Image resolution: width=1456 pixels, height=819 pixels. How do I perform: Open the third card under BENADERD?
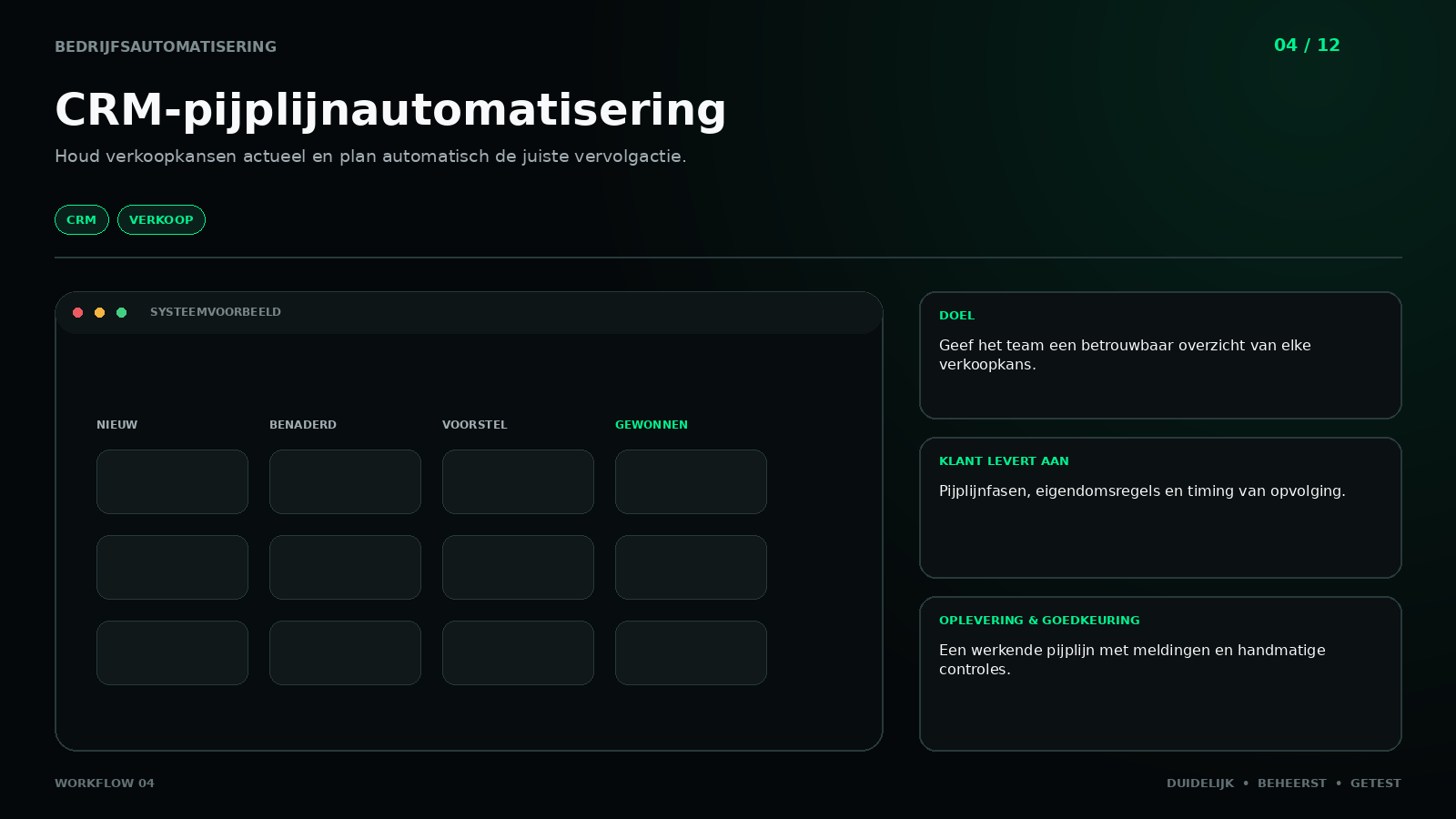(x=345, y=652)
